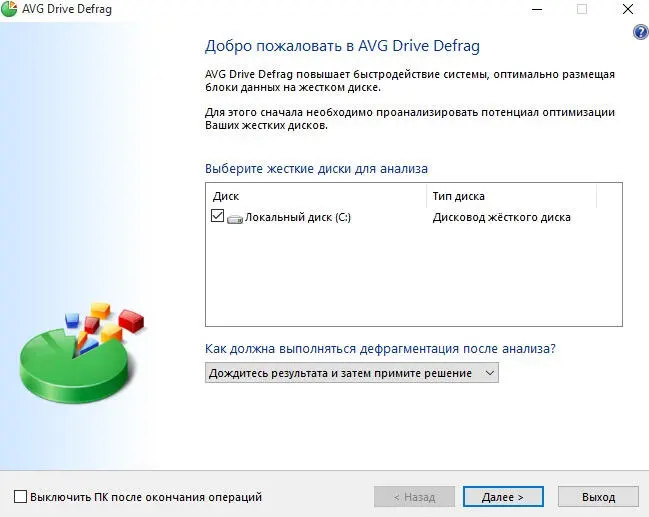Click the Выход button

[x=598, y=496]
